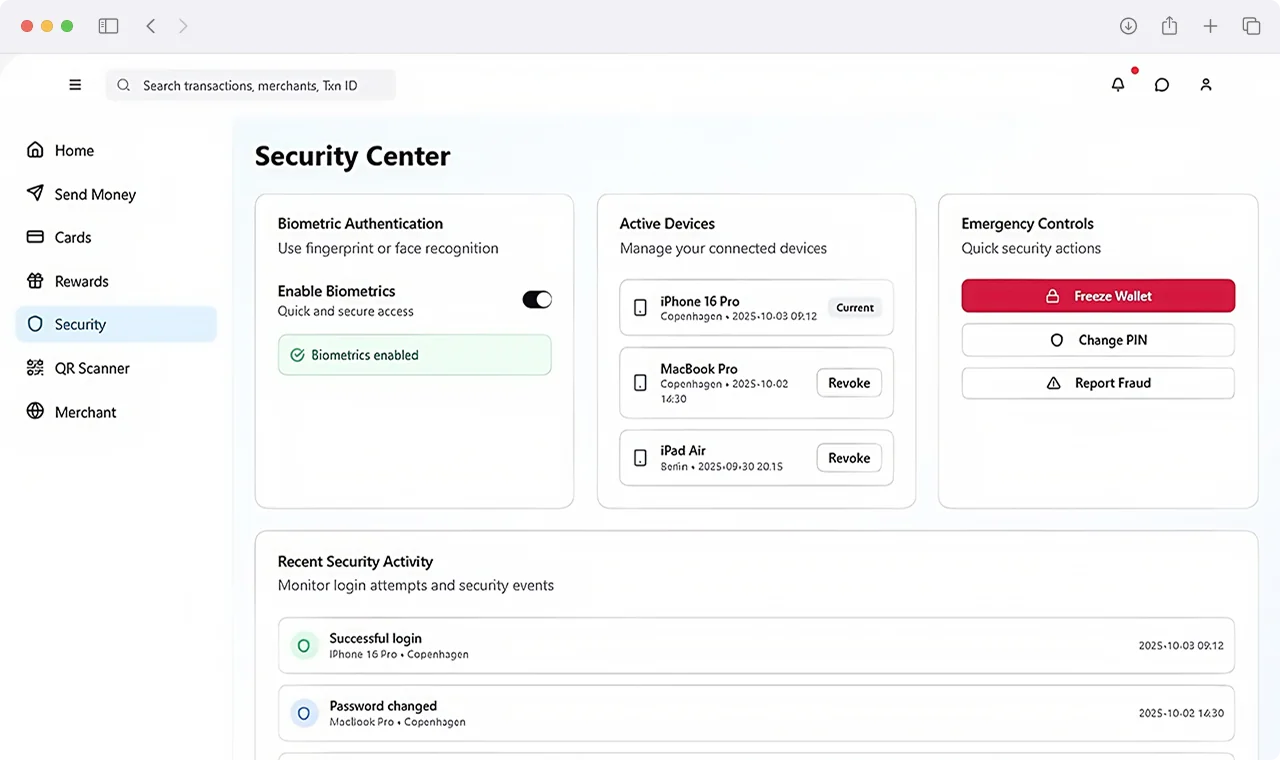Click the Successful login status icon
The image size is (1280, 760).
coord(304,646)
